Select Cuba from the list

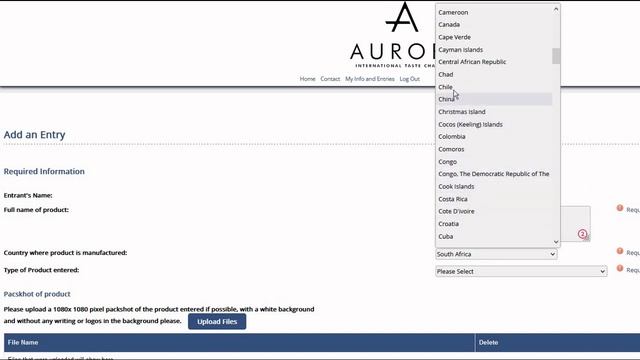pyautogui.click(x=494, y=236)
